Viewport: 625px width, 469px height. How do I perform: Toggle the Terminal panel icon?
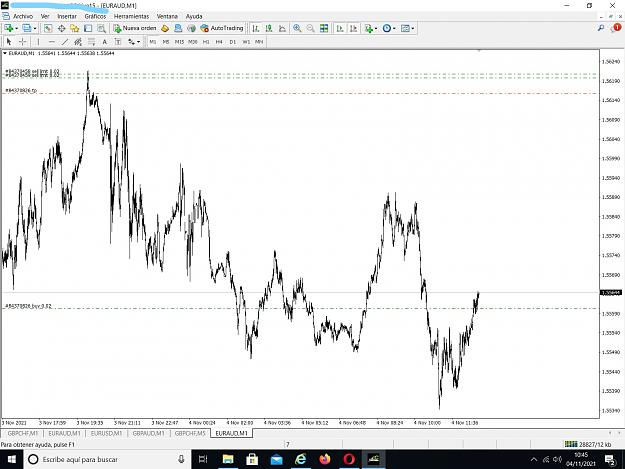[x=88, y=28]
